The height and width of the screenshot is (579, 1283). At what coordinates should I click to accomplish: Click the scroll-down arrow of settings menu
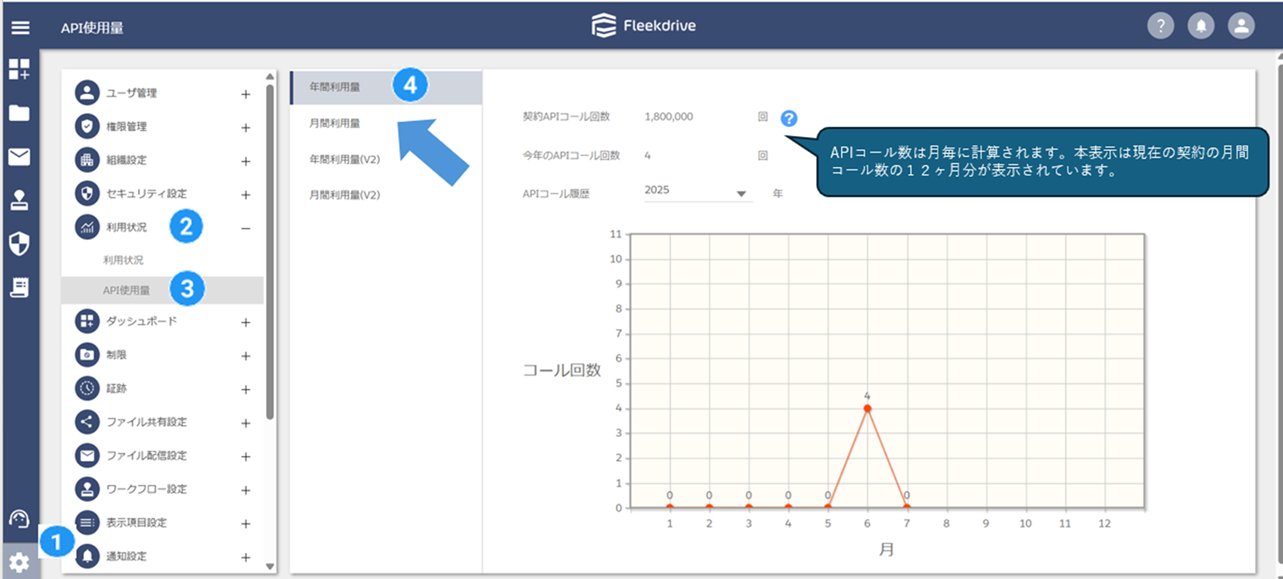coord(270,565)
